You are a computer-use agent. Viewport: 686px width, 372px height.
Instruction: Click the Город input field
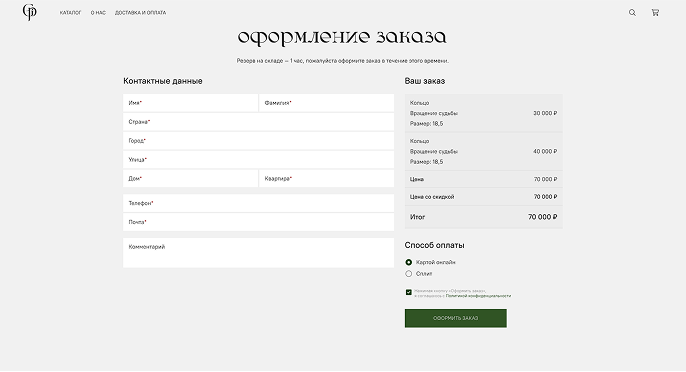click(x=259, y=140)
